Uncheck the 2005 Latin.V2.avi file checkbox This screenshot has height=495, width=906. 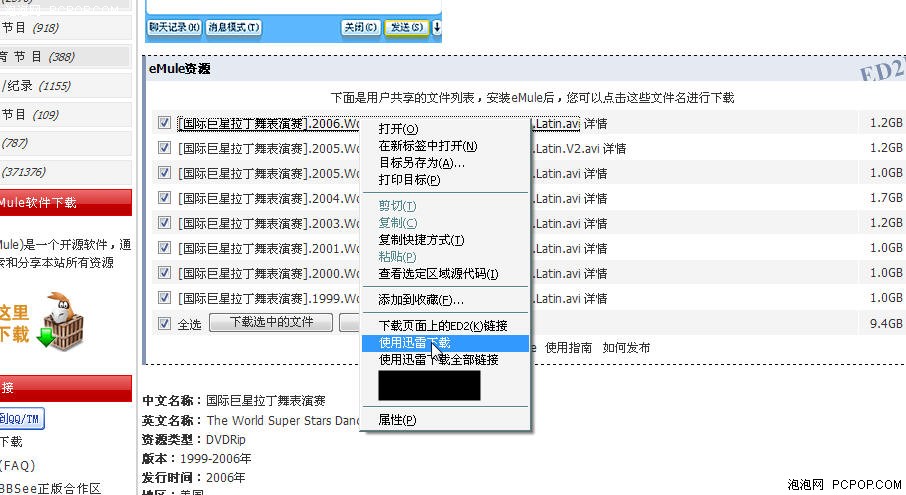click(164, 148)
